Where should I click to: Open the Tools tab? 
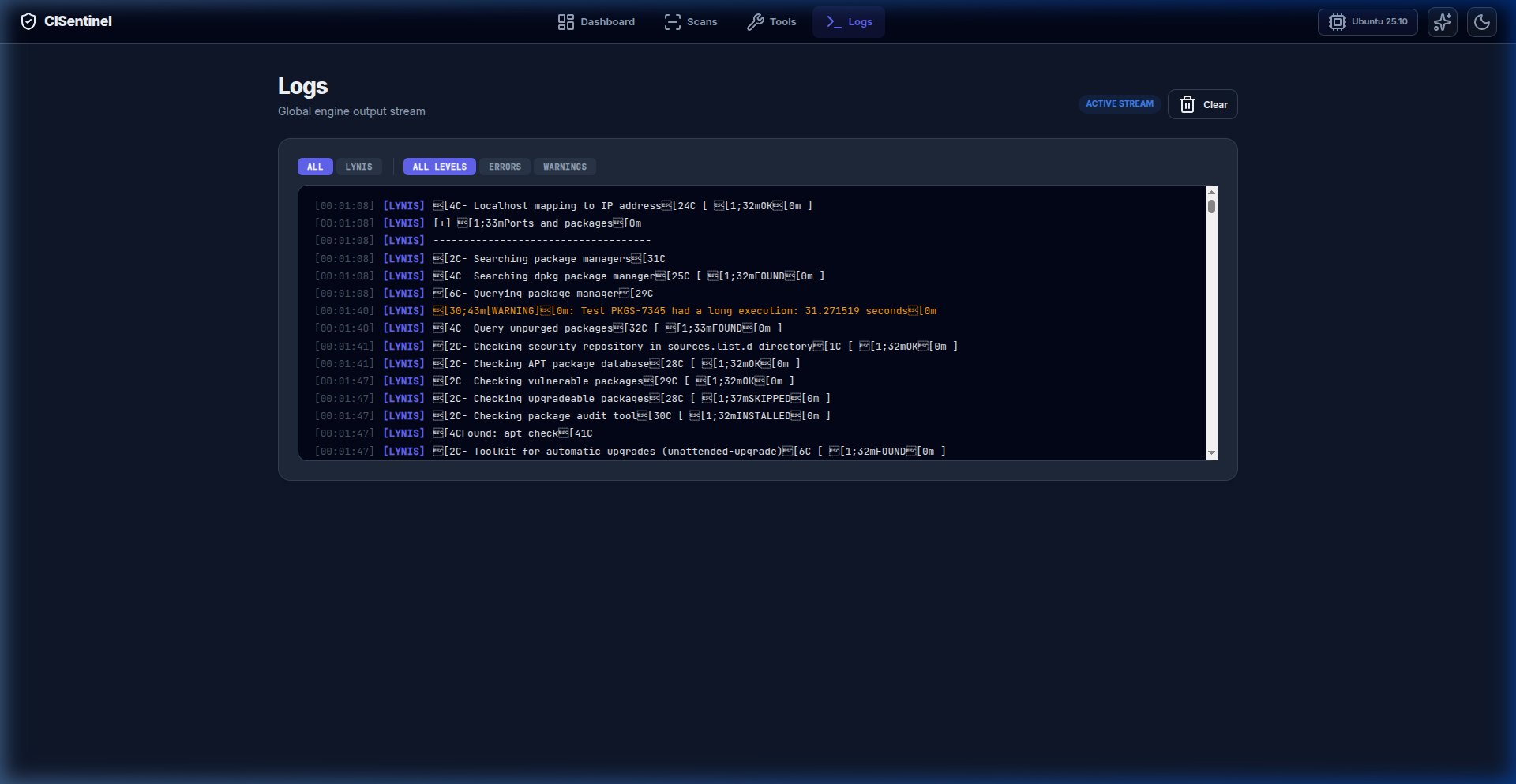click(x=771, y=22)
